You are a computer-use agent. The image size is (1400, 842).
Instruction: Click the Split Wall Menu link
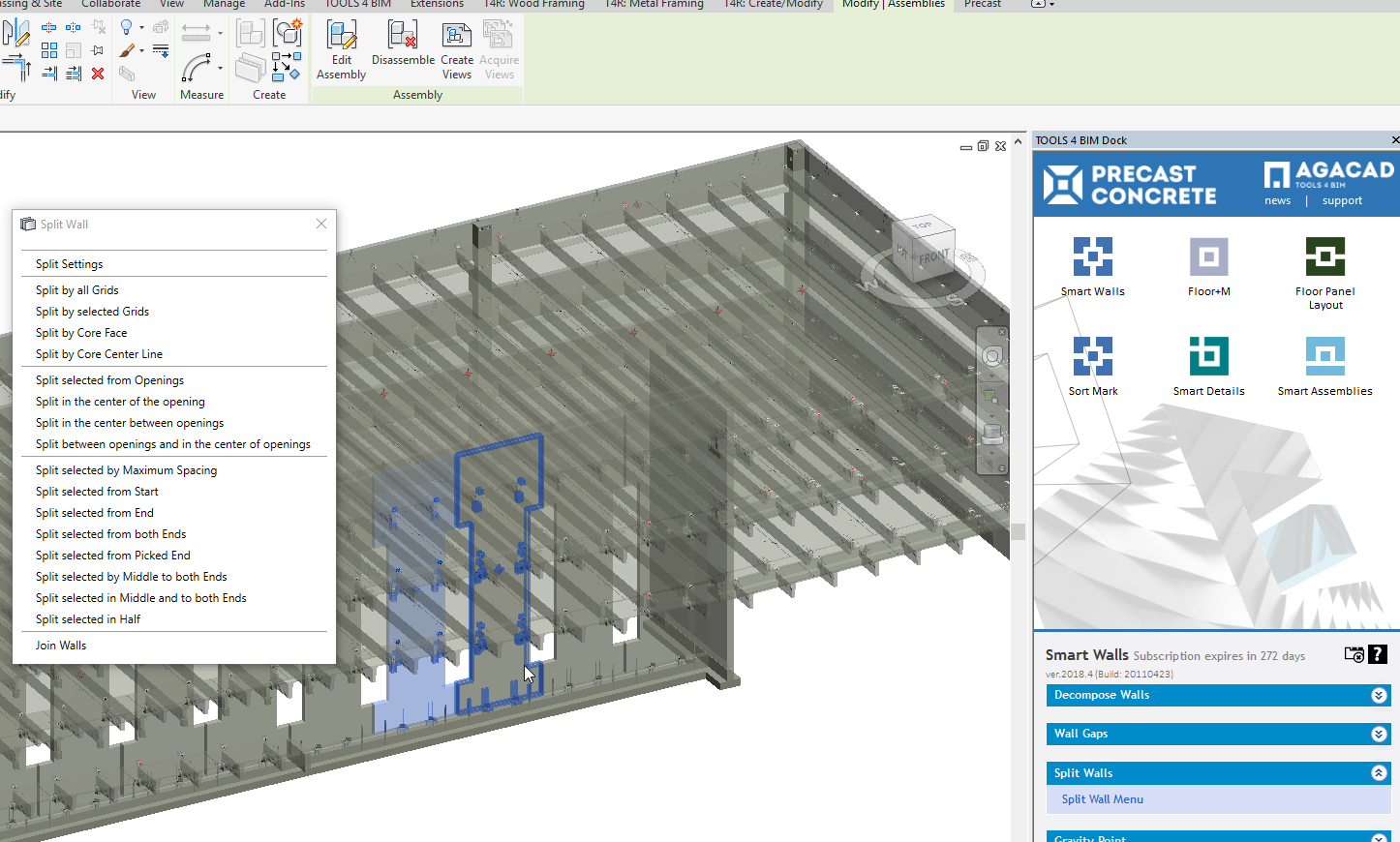1102,799
